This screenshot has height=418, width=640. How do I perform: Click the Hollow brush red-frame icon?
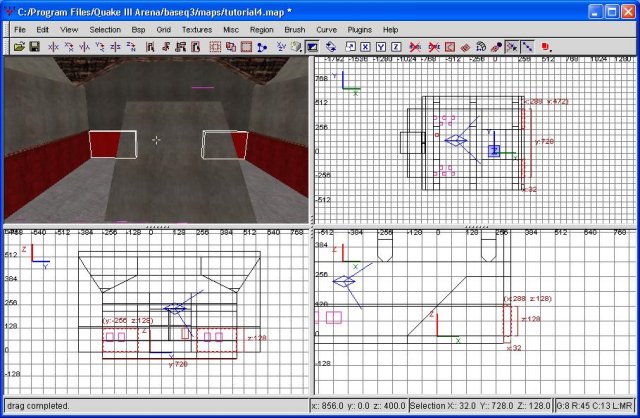point(246,47)
